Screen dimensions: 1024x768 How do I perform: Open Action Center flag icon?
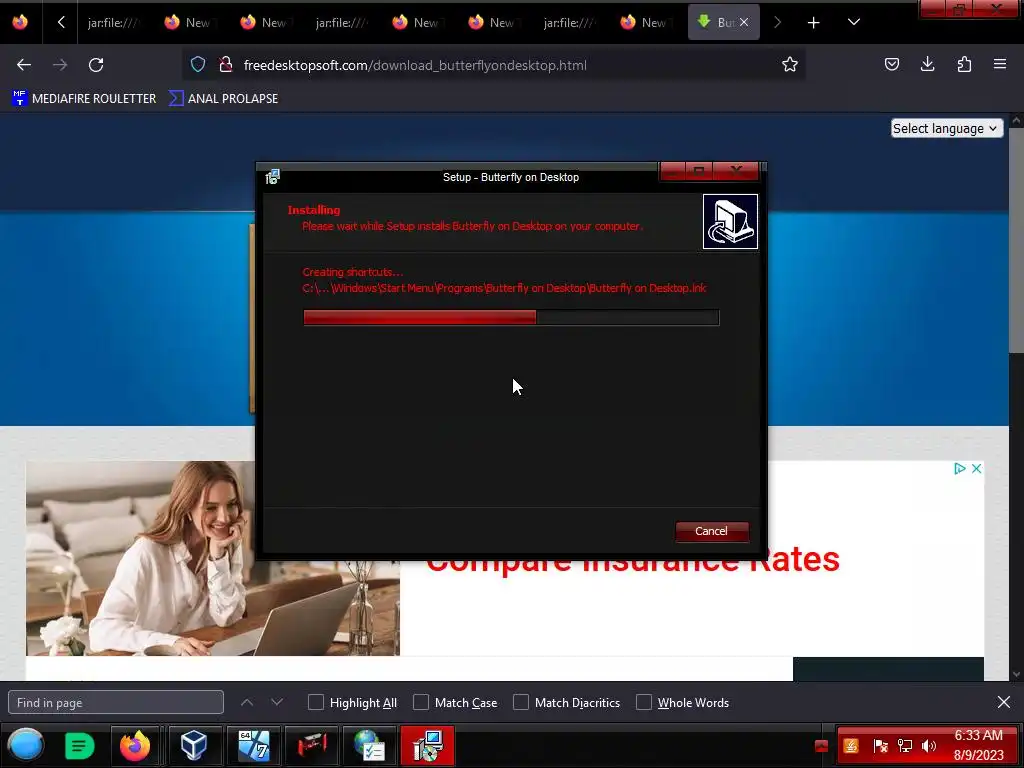[880, 746]
